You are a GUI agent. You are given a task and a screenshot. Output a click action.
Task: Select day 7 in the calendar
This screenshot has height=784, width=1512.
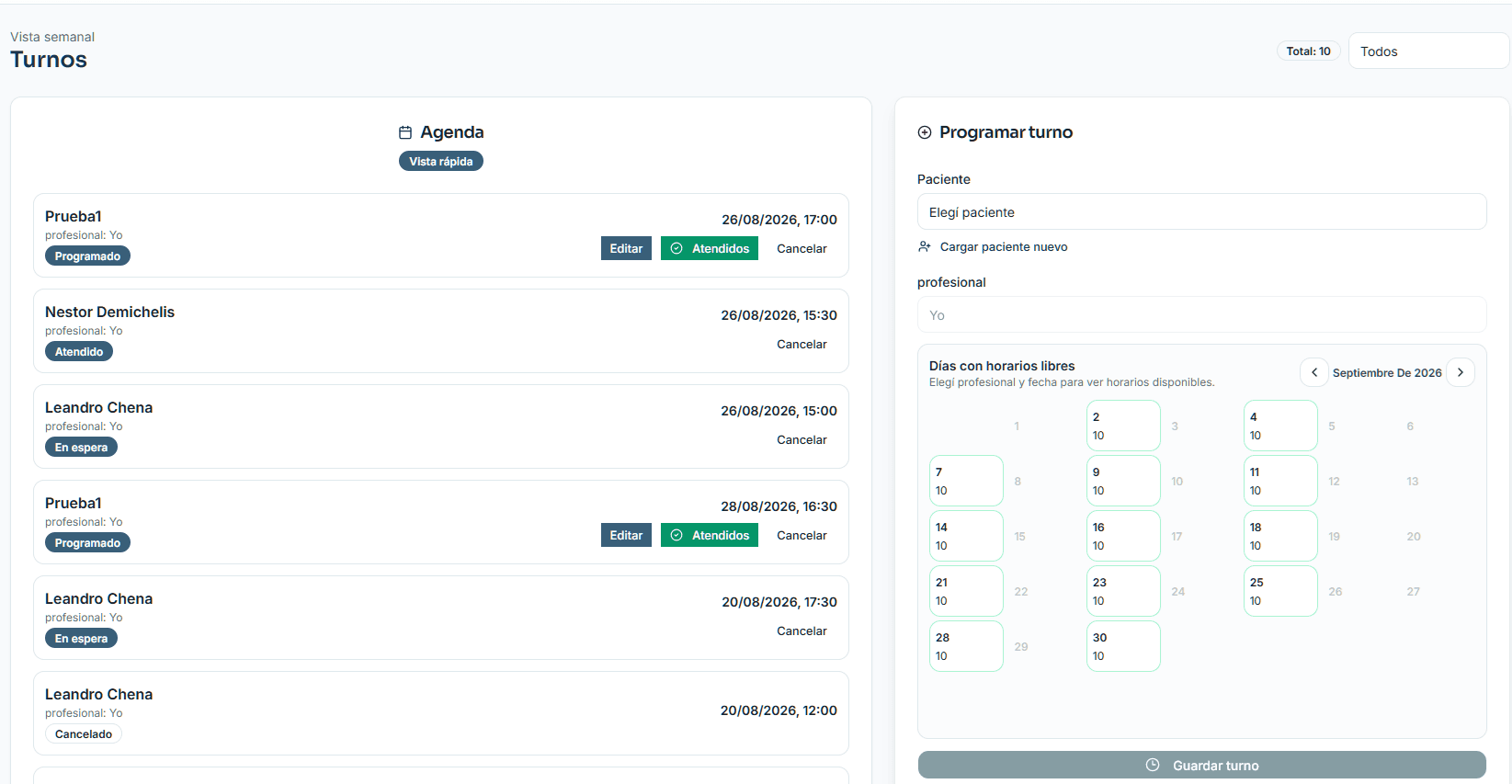click(x=966, y=481)
